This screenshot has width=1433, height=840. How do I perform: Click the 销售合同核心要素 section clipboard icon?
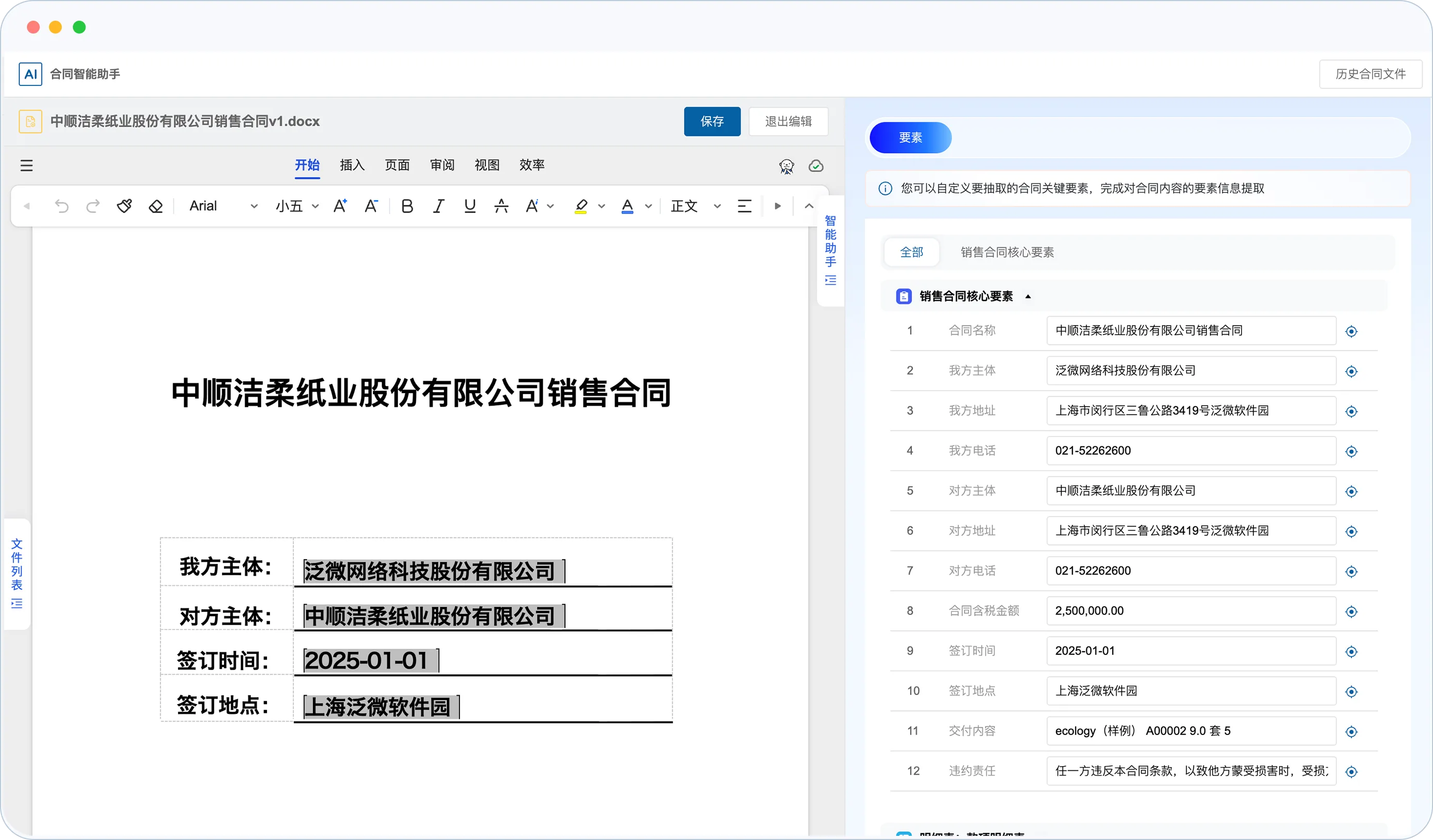click(904, 296)
